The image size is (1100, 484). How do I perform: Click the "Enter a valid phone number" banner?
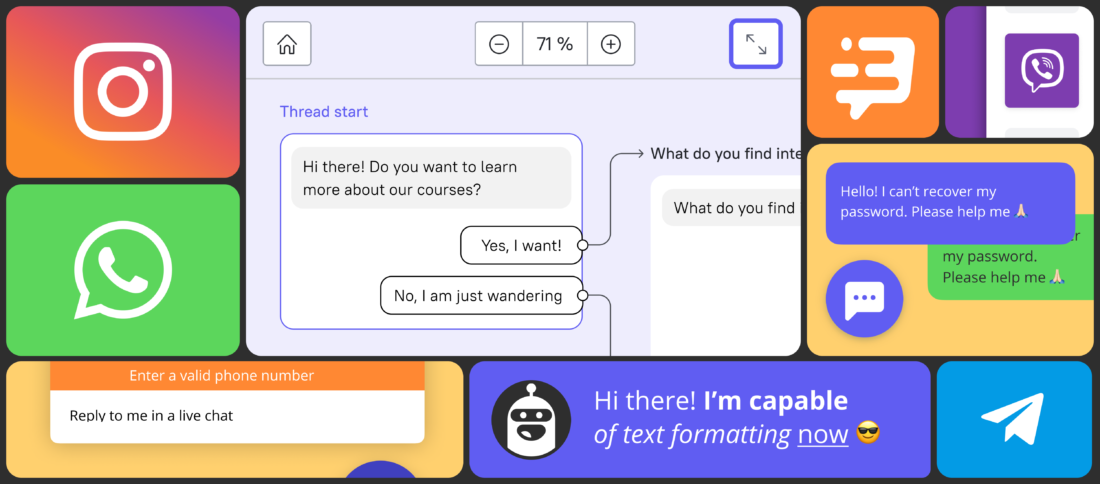[x=237, y=376]
